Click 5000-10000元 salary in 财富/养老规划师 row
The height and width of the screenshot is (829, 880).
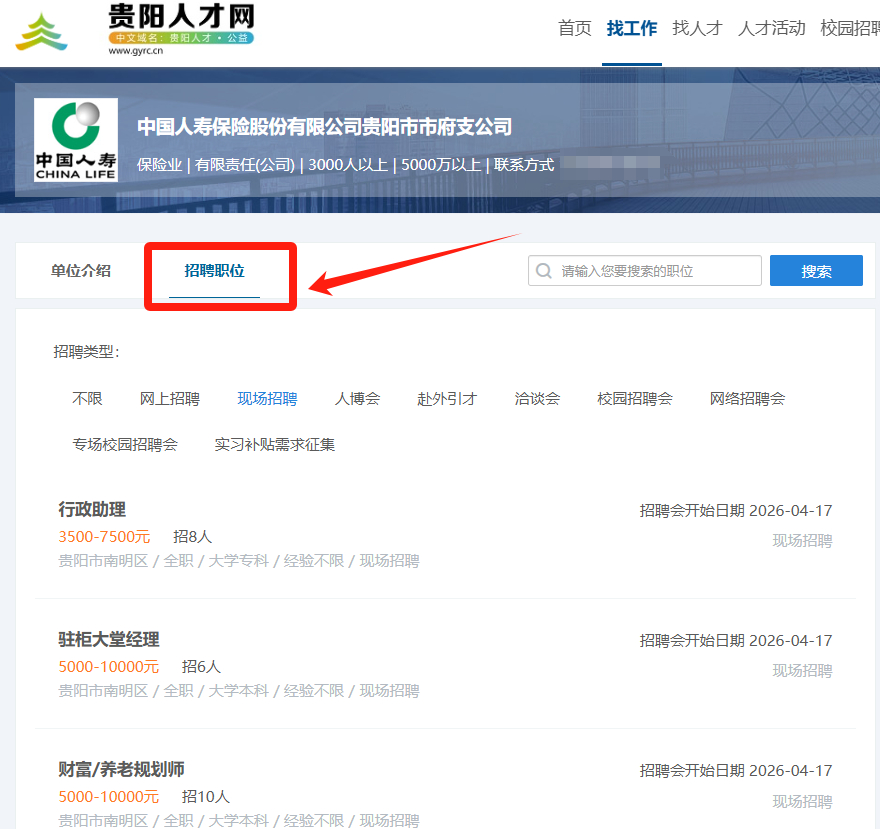point(109,796)
